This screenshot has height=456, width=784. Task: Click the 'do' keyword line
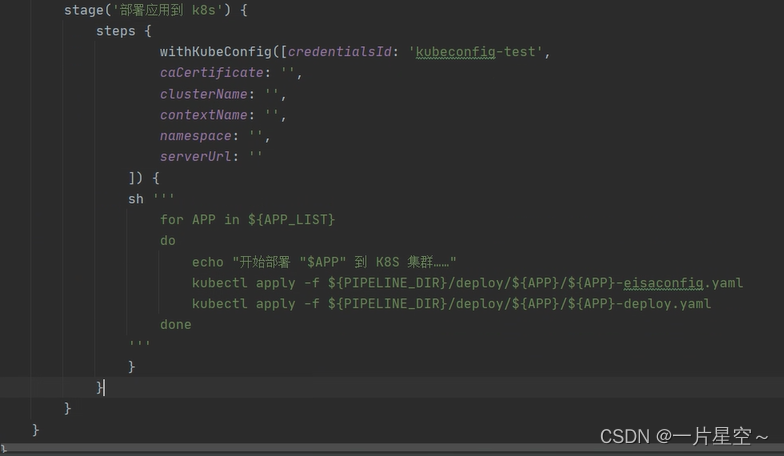click(168, 241)
